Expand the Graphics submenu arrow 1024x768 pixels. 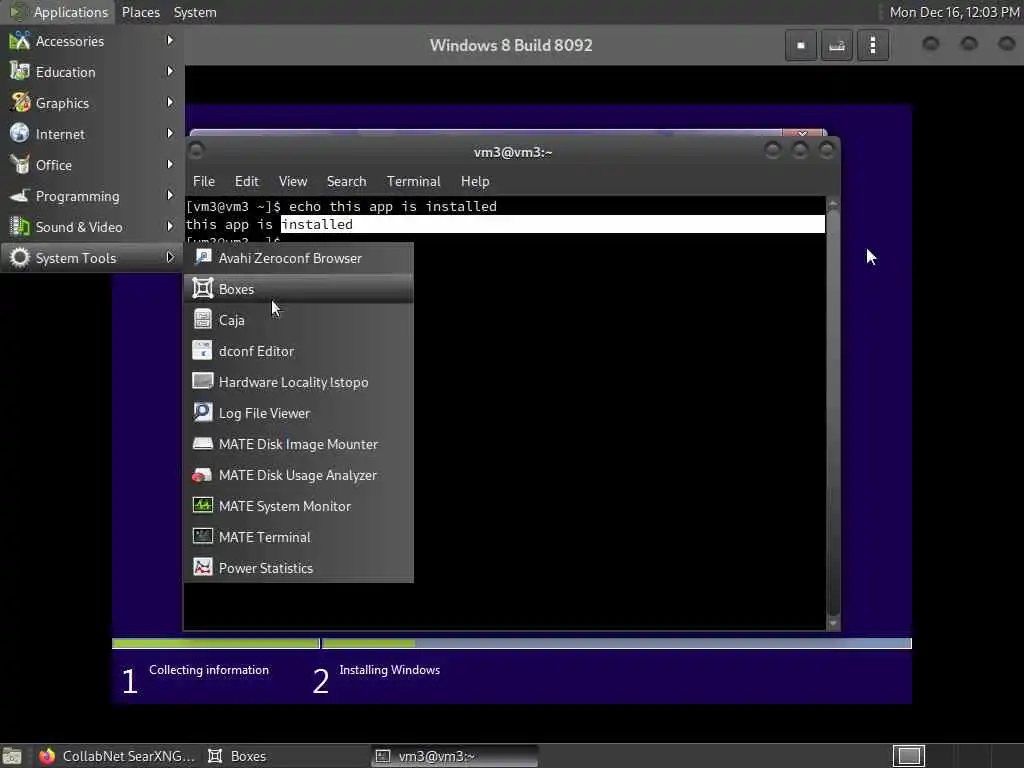[170, 103]
